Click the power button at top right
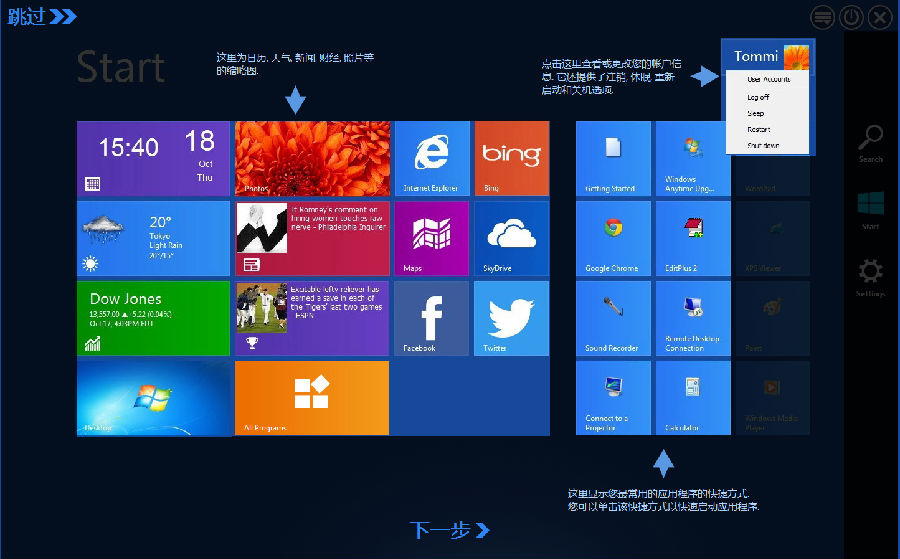 851,17
